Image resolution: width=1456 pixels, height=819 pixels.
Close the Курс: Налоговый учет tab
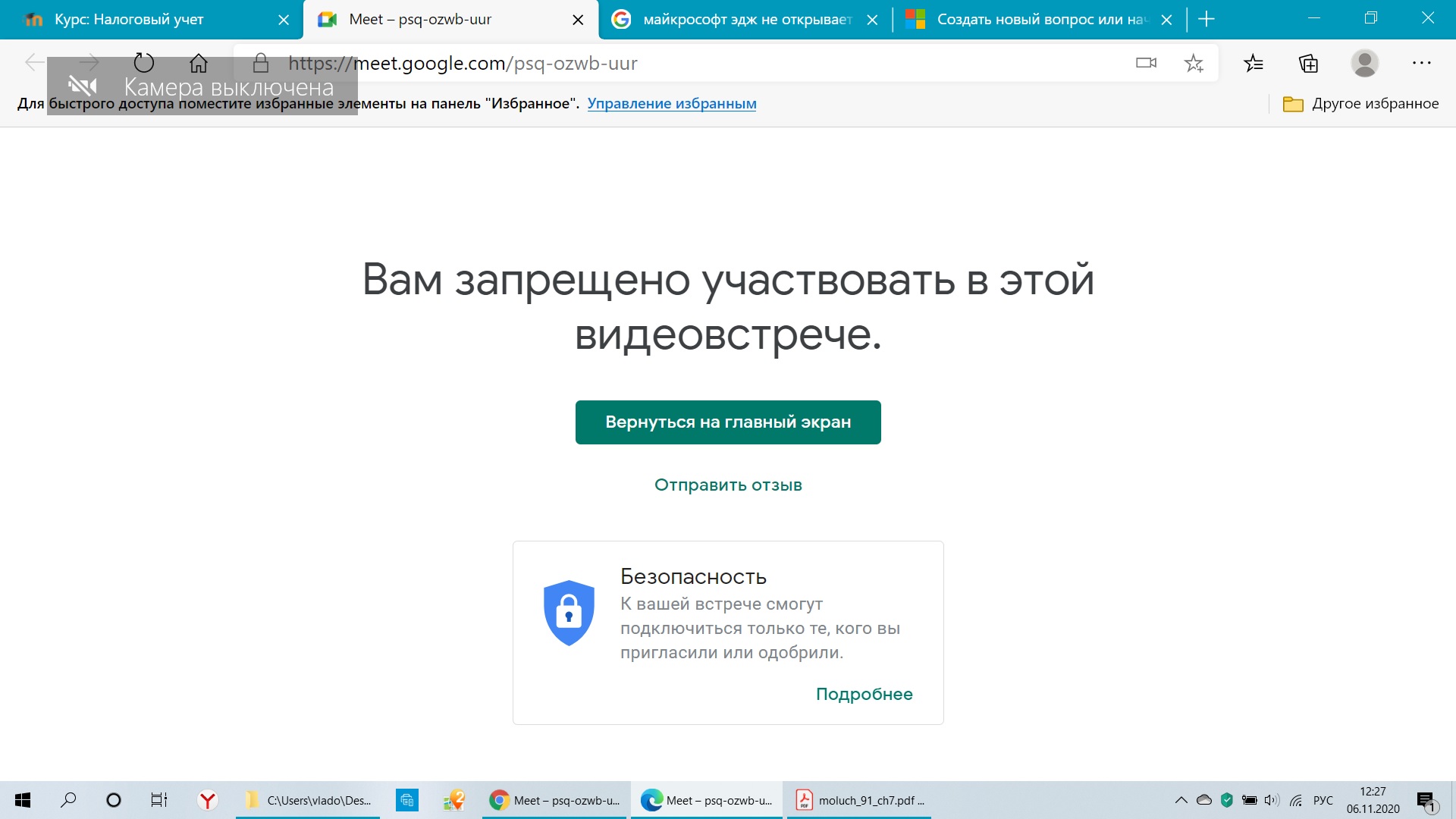coord(284,20)
